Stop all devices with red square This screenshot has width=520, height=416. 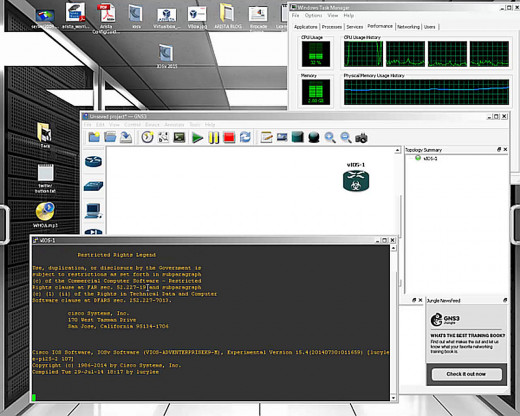click(229, 137)
